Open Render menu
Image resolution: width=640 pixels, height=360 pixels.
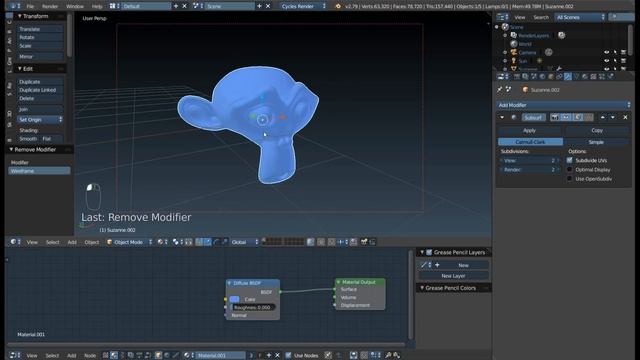(50, 6)
